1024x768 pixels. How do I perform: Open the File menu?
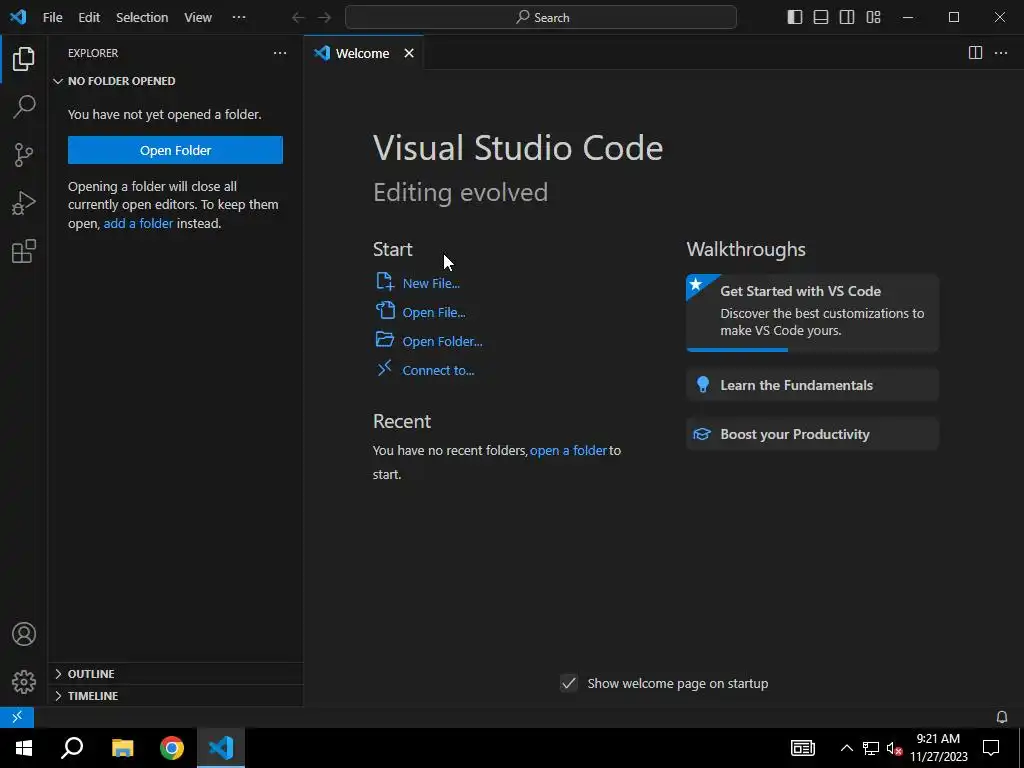pos(52,18)
